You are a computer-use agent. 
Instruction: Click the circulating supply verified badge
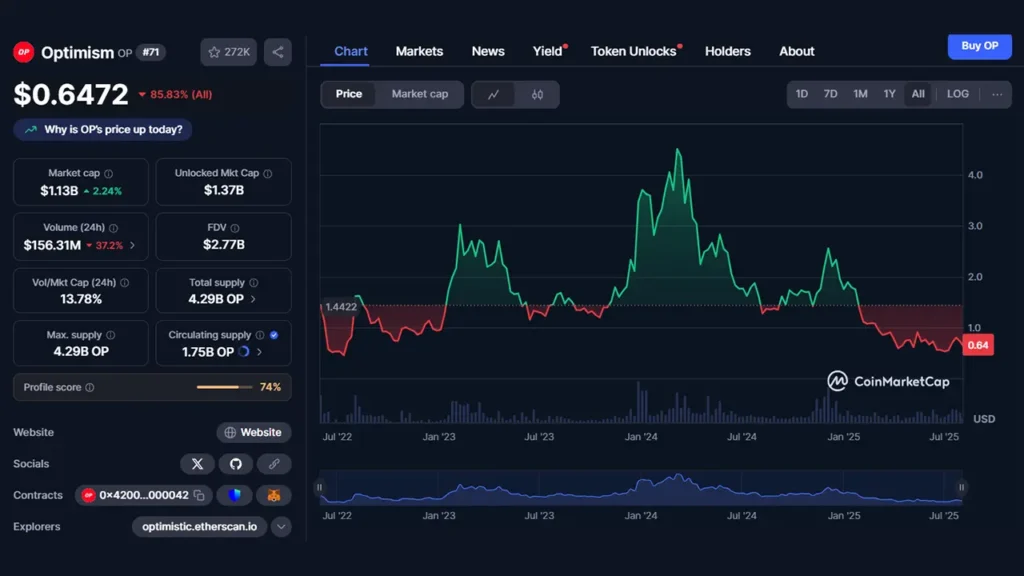pyautogui.click(x=274, y=335)
